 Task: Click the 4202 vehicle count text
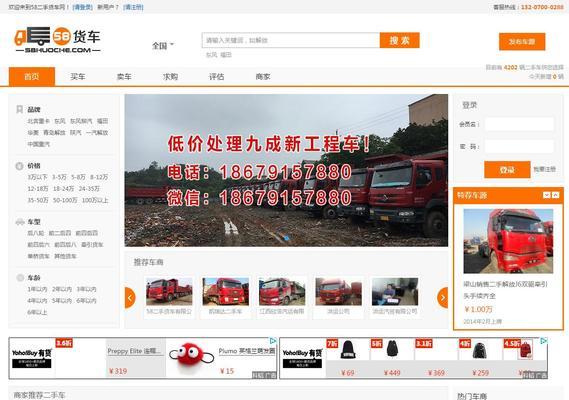tap(511, 68)
